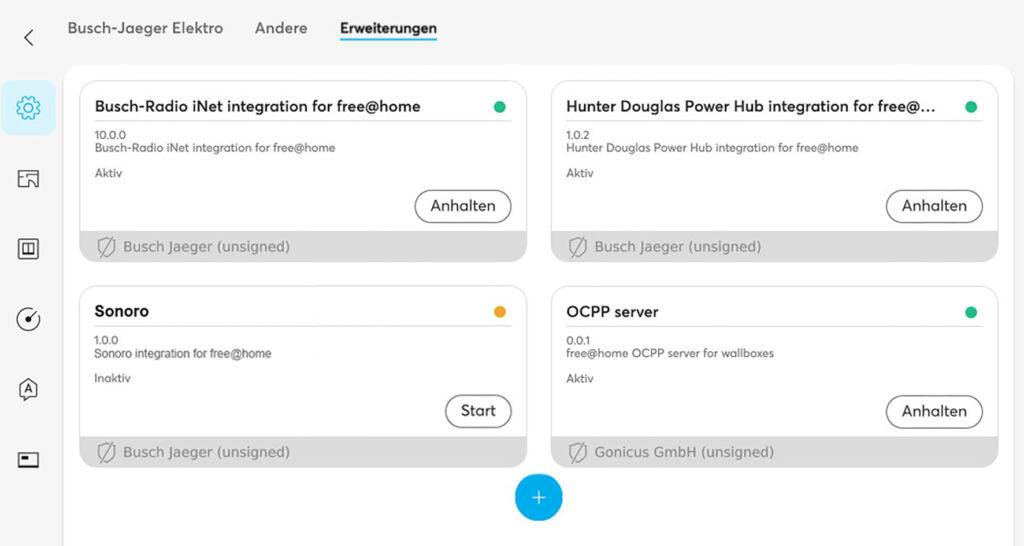The image size is (1024, 546).
Task: Click the unsigned shield icon under OCPP server
Action: 577,452
